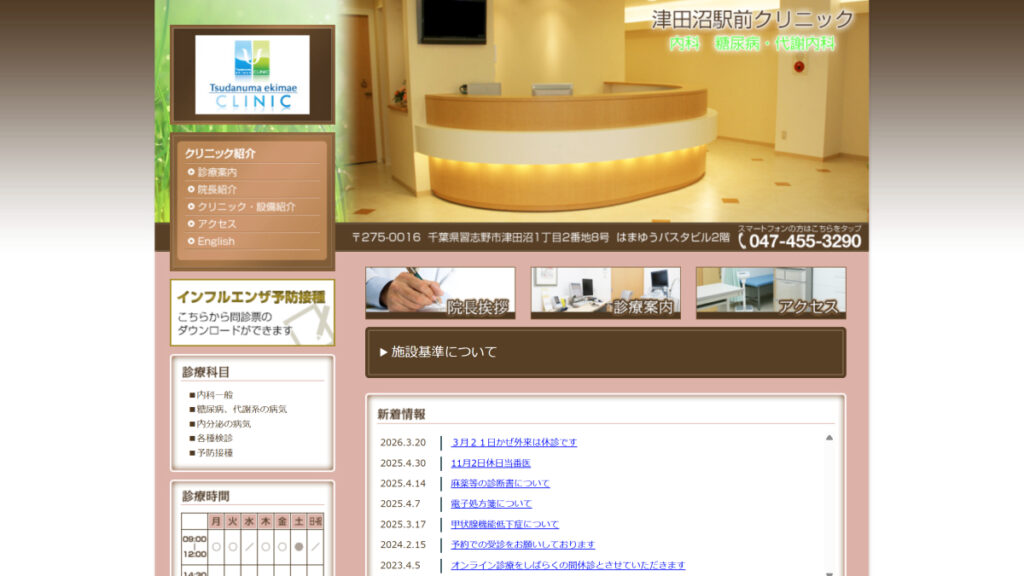Click the アクセス image banner
Viewport: 1024px width, 576px height.
coord(770,293)
